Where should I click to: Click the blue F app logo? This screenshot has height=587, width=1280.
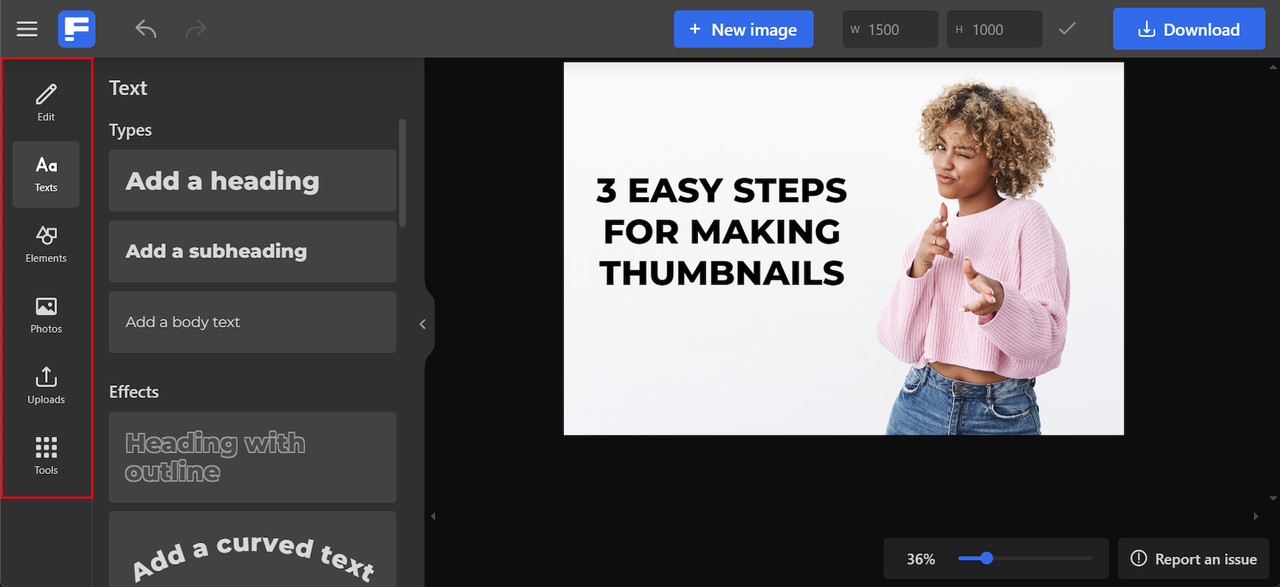(77, 29)
